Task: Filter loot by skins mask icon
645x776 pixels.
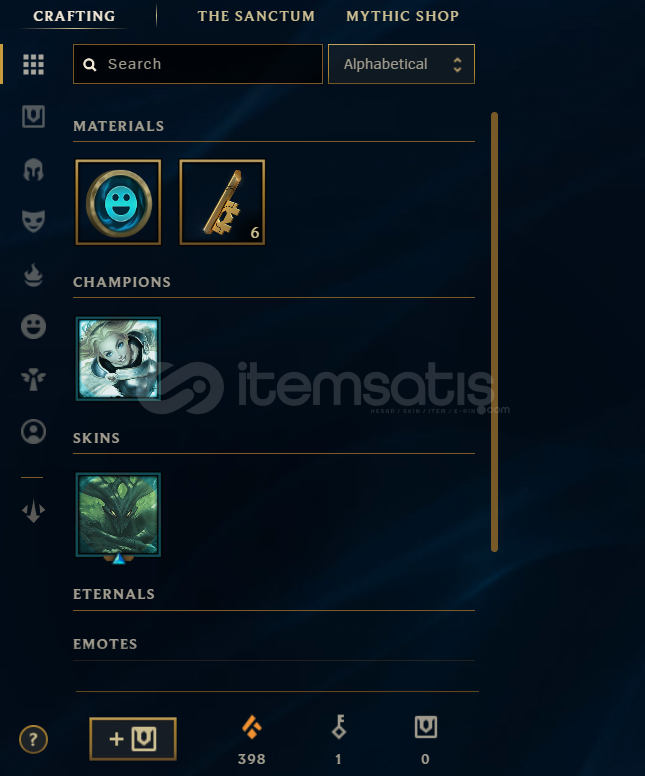Action: point(33,221)
